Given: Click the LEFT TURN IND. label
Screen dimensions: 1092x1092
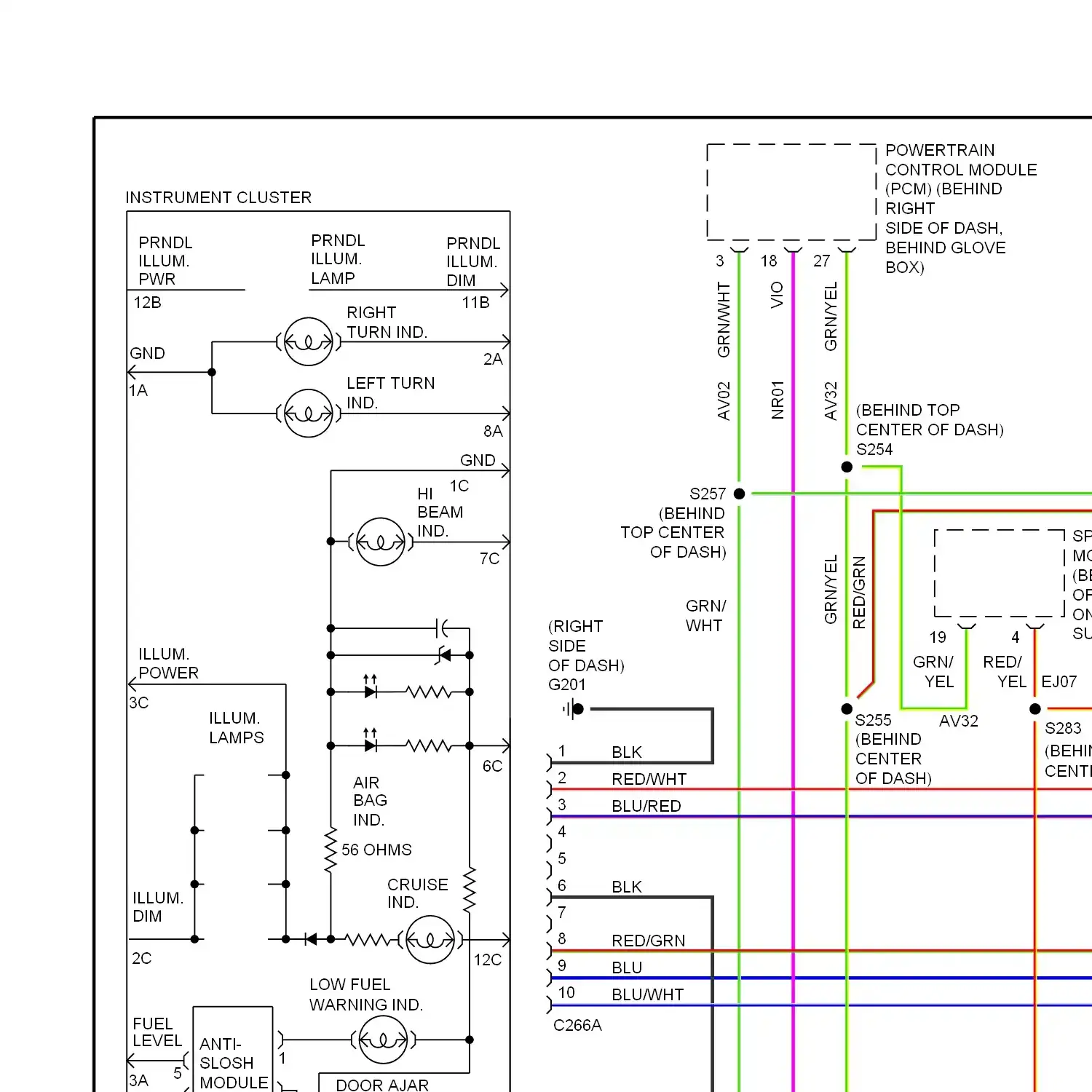Looking at the screenshot, I should coord(390,392).
